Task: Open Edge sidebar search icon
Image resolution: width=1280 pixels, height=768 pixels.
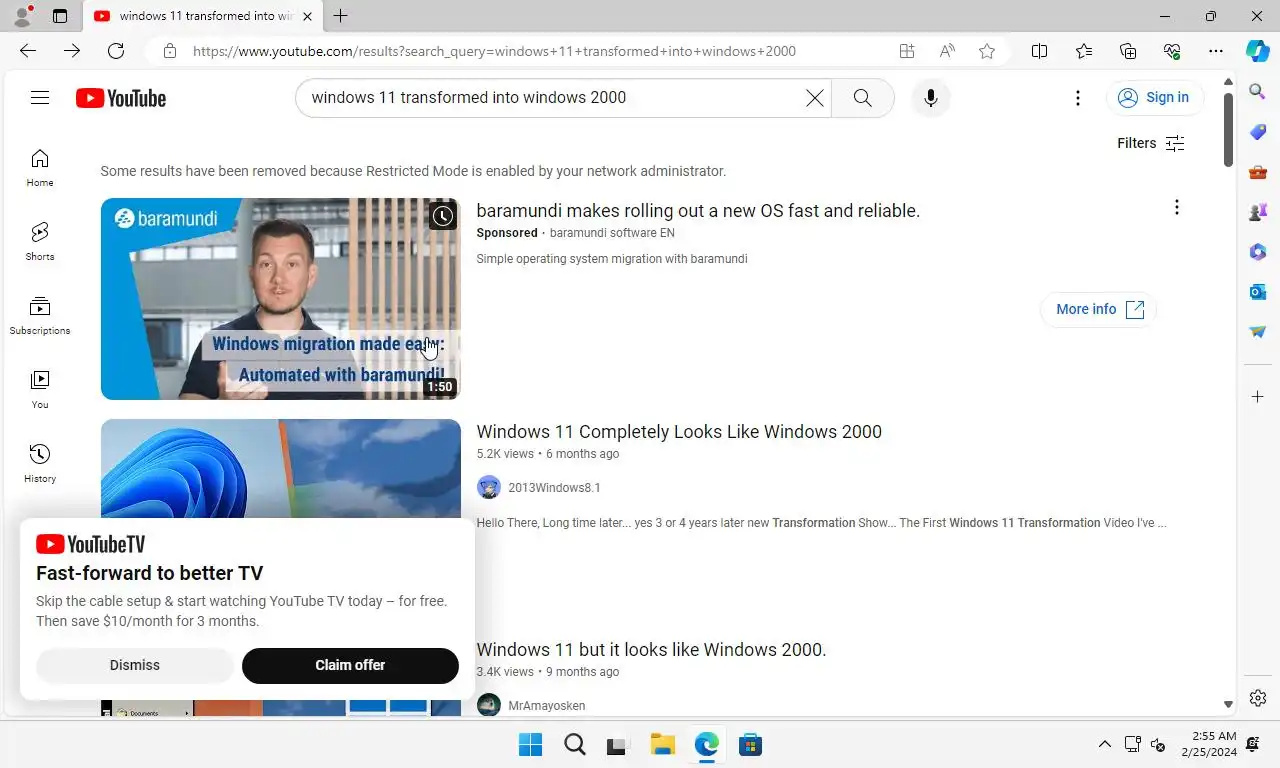Action: 1258,92
